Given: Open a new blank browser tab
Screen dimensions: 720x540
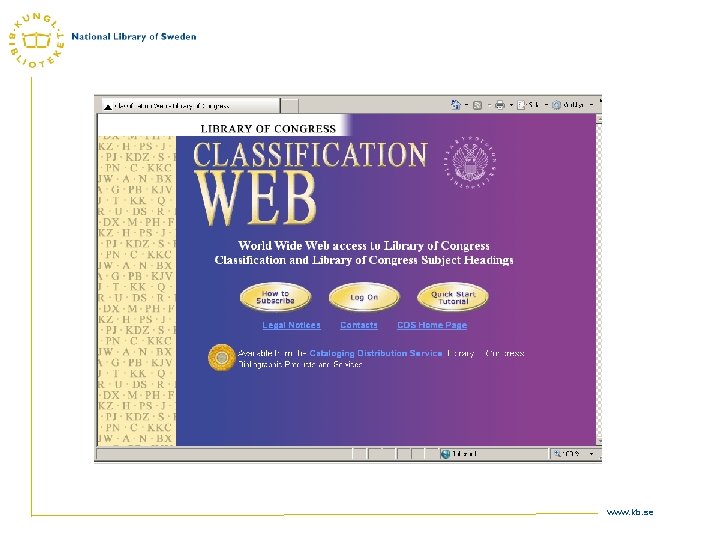Looking at the screenshot, I should (x=289, y=106).
